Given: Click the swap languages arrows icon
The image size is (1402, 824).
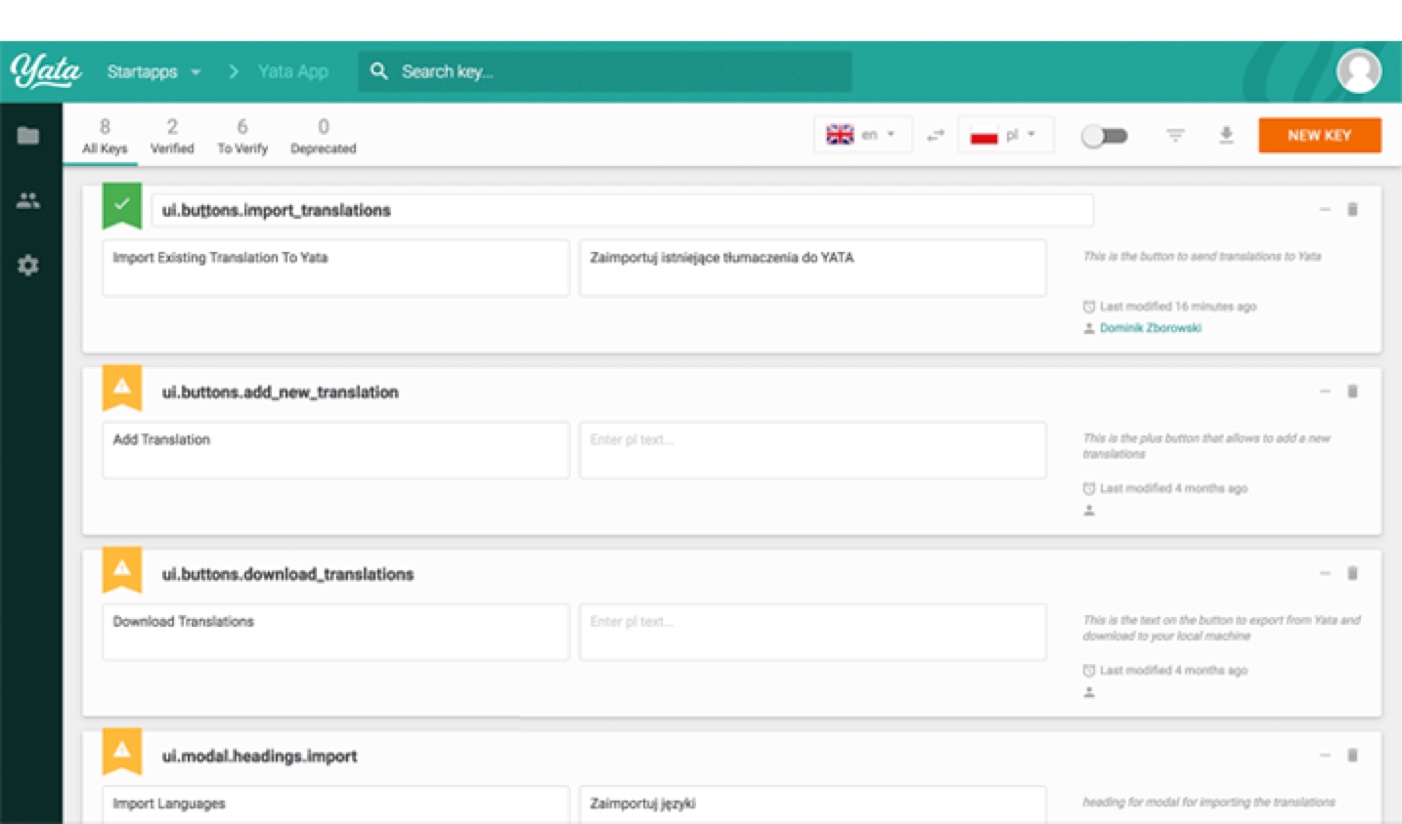Looking at the screenshot, I should coord(935,135).
